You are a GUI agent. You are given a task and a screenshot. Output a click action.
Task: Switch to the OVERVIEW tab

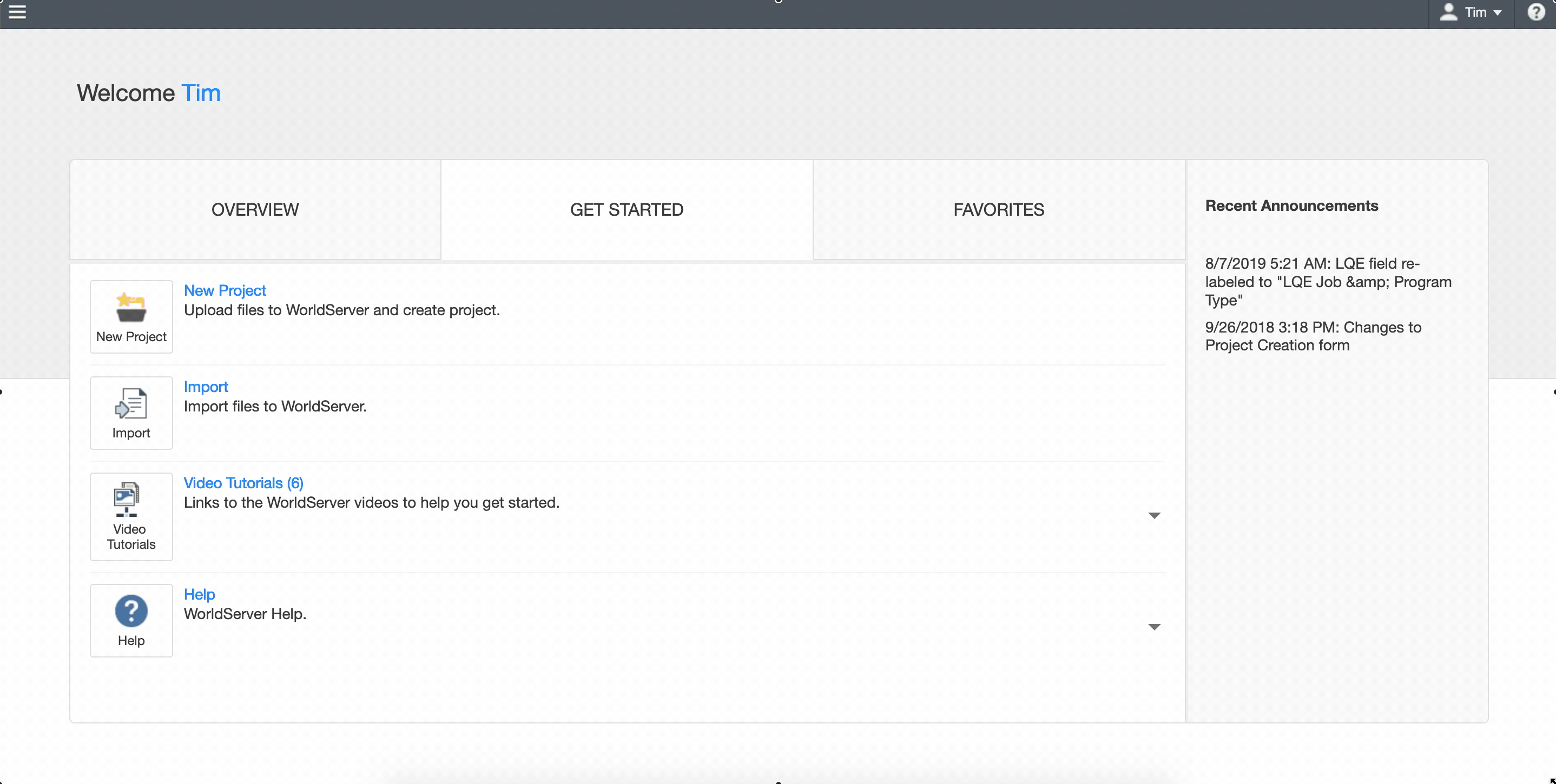255,209
